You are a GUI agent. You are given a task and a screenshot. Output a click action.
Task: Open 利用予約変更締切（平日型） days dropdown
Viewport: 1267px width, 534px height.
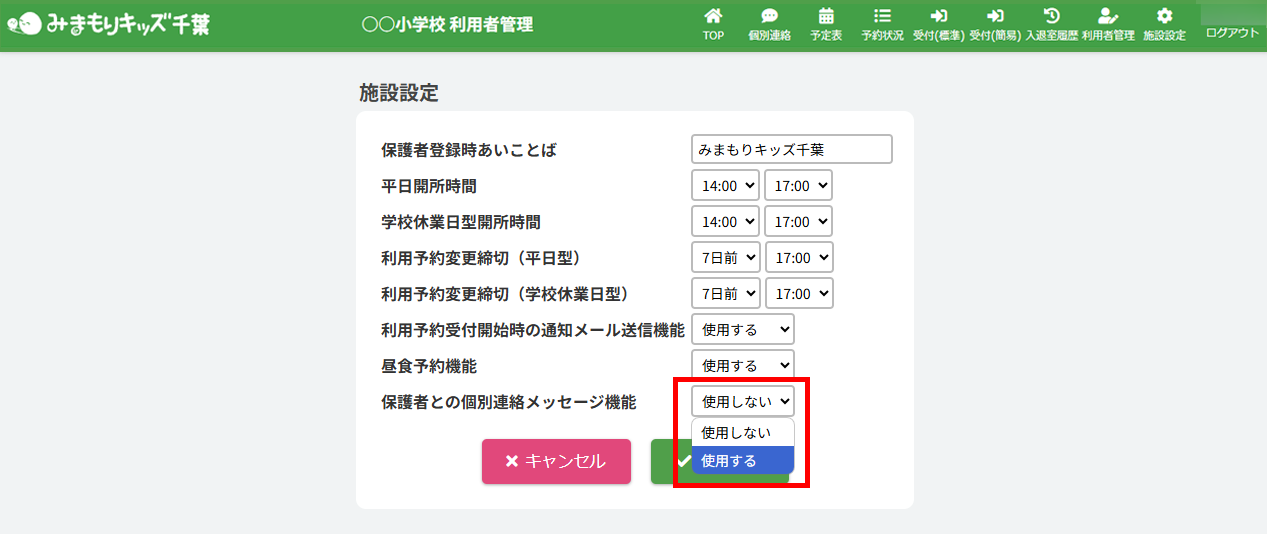(725, 257)
